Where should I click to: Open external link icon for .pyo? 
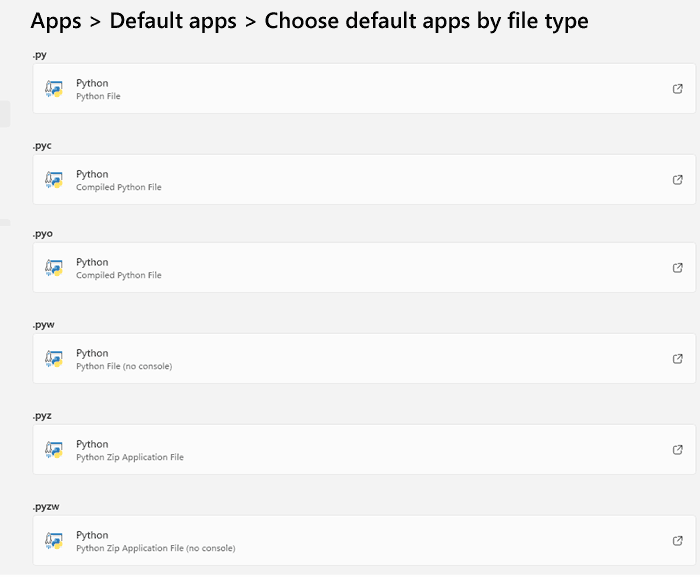coord(678,268)
